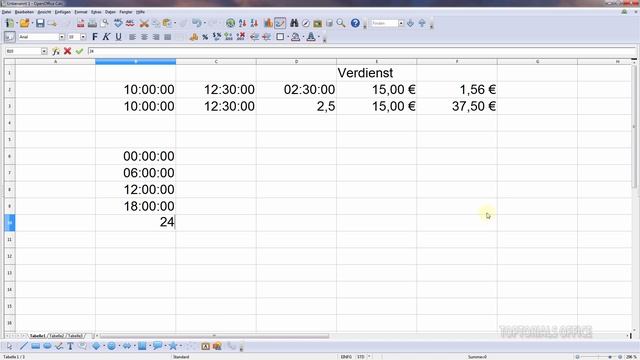
Task: Click the Verdienst header cell
Action: [x=376, y=73]
